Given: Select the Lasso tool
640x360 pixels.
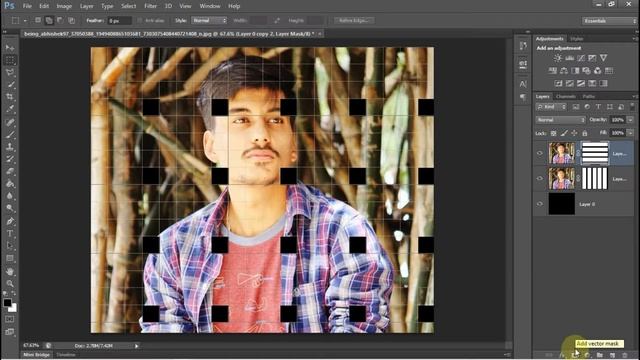Looking at the screenshot, I should 10,73.
